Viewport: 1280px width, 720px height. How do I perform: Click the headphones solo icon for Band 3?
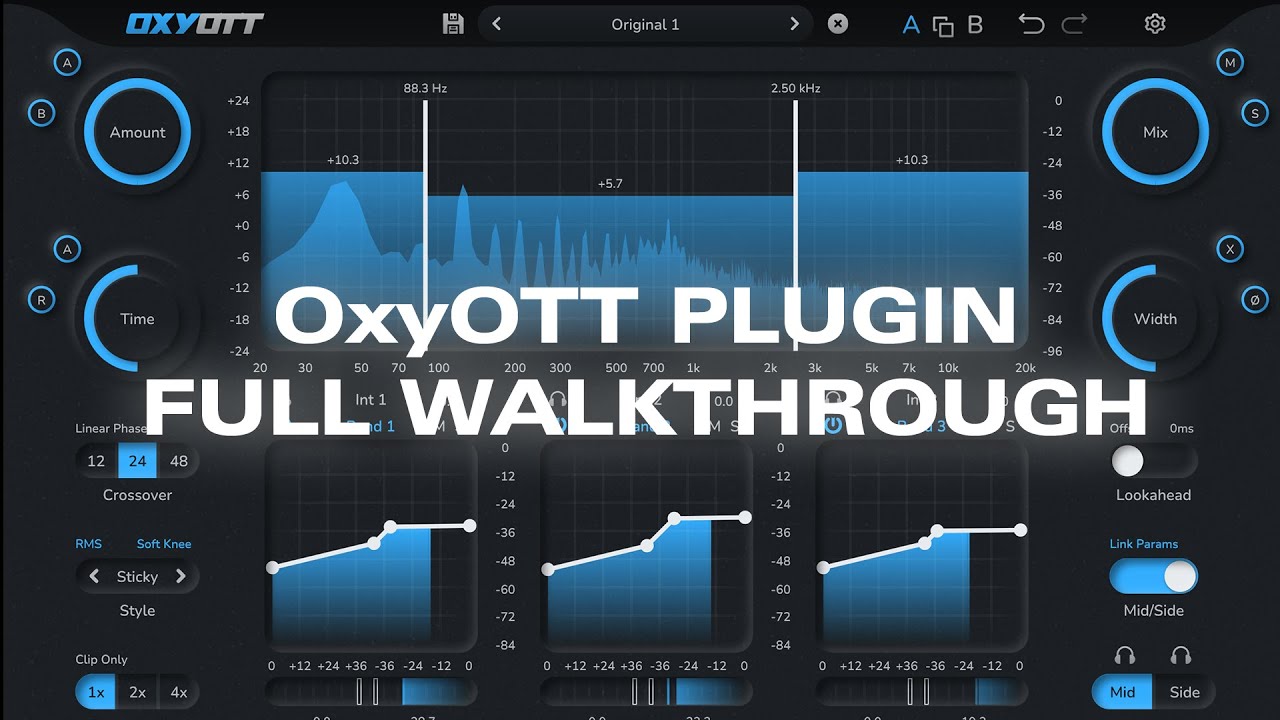pyautogui.click(x=832, y=400)
